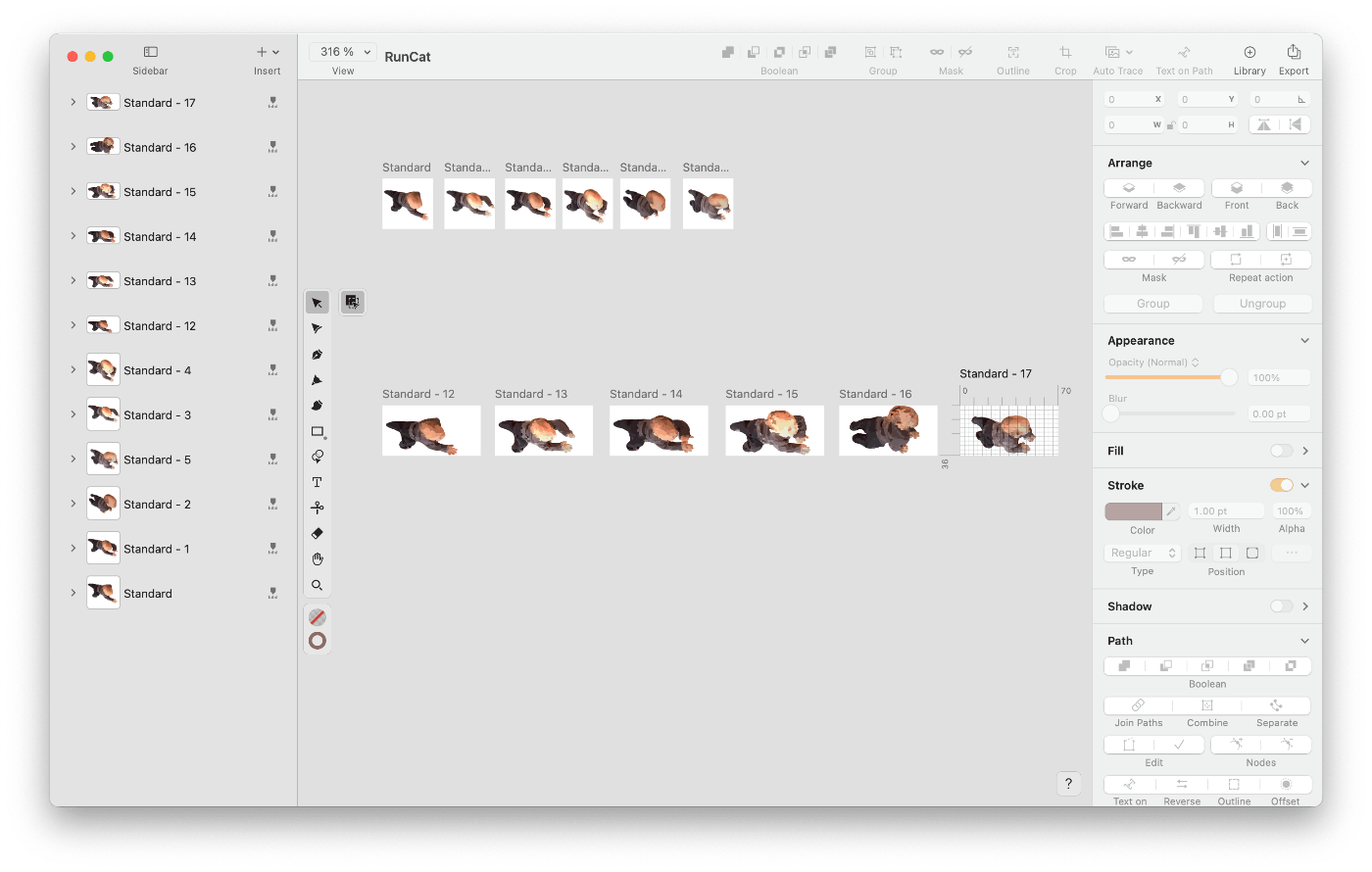Select the first stroke Position option
The height and width of the screenshot is (872, 1372).
pos(1200,554)
